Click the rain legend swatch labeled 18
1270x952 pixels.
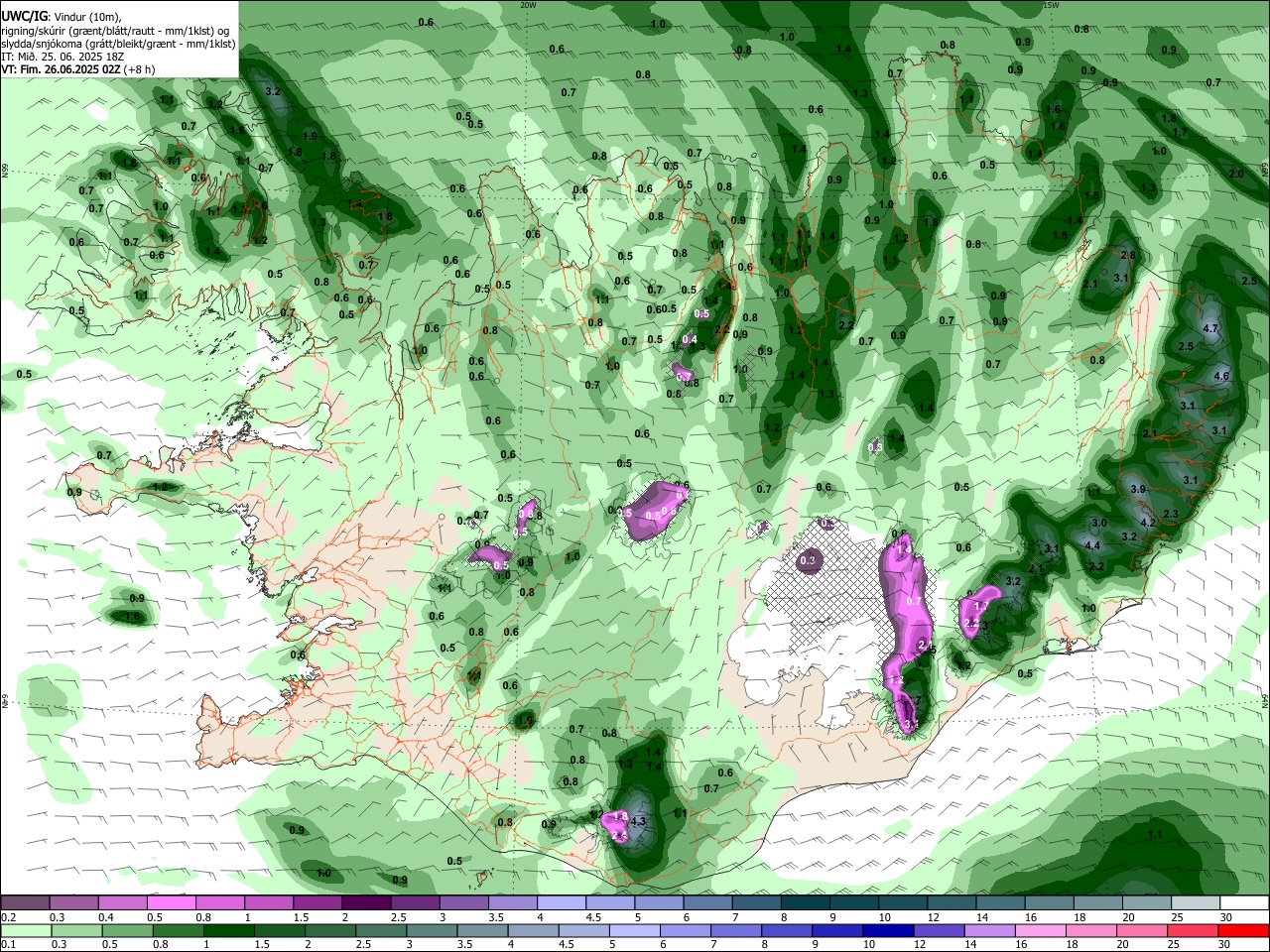(x=1092, y=930)
